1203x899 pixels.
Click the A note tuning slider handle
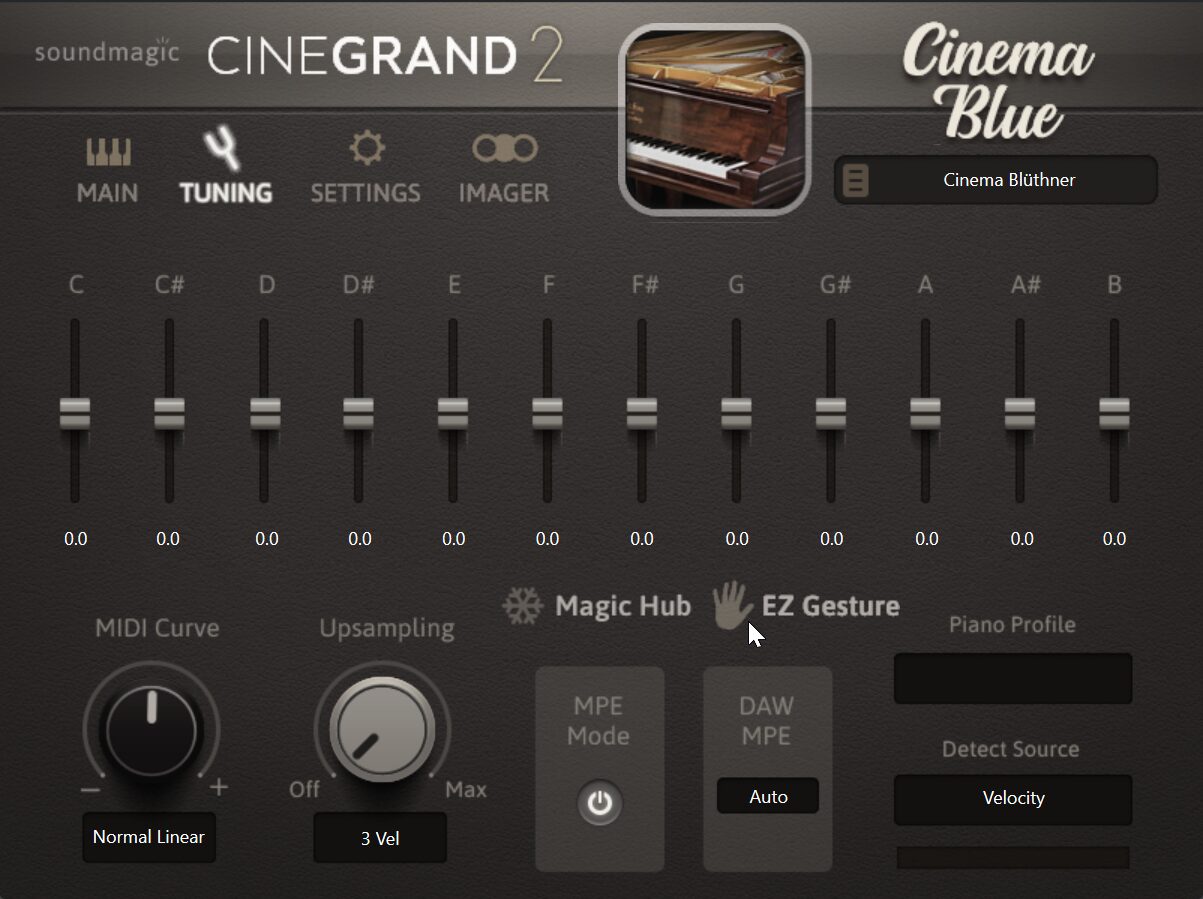925,413
